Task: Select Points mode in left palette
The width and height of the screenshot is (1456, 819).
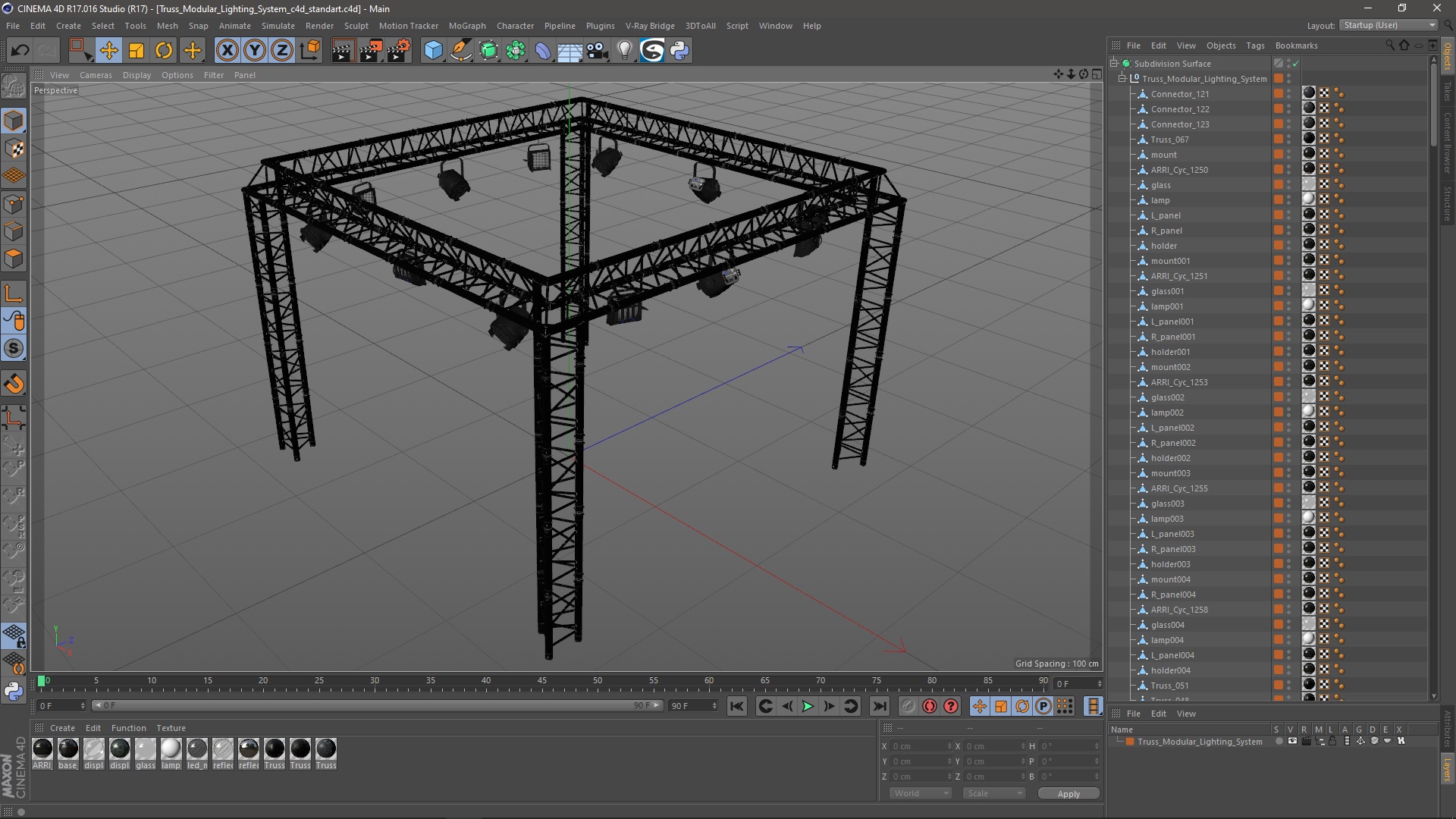Action: coord(14,204)
